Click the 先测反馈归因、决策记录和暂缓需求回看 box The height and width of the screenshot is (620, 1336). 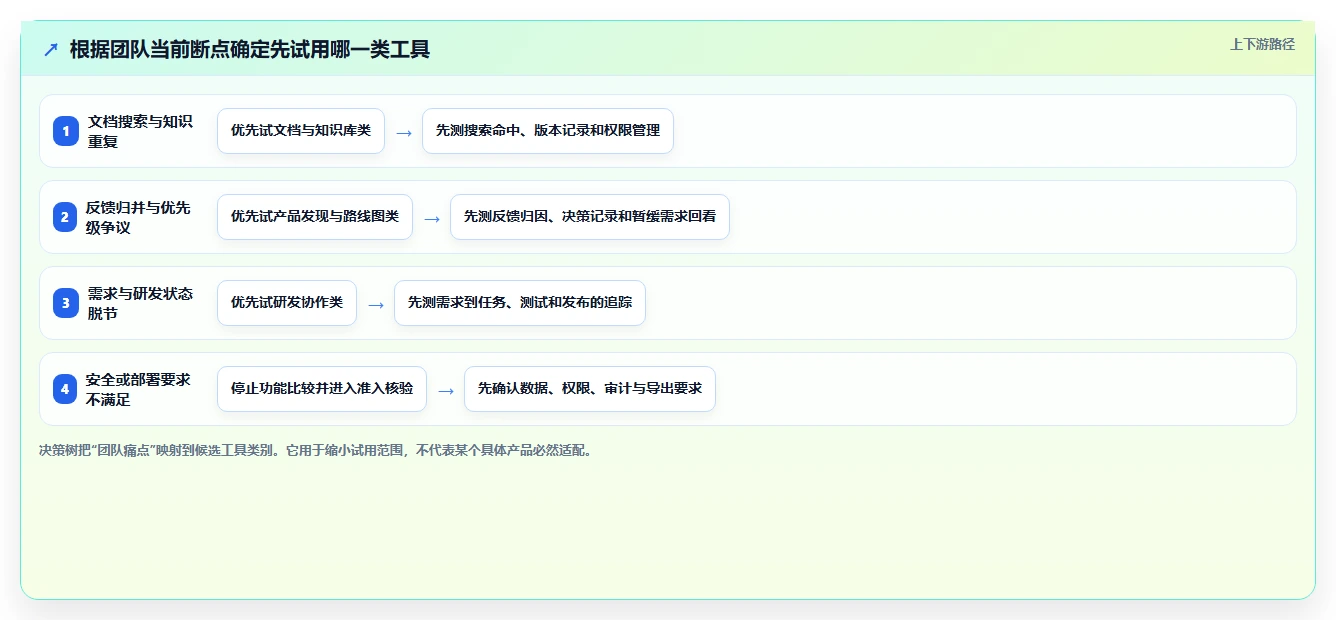click(590, 217)
